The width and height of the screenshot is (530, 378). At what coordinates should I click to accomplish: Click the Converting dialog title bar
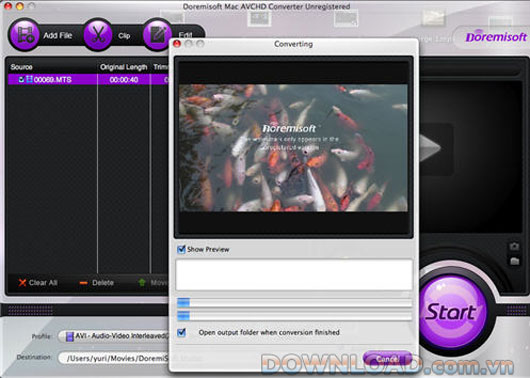(293, 44)
